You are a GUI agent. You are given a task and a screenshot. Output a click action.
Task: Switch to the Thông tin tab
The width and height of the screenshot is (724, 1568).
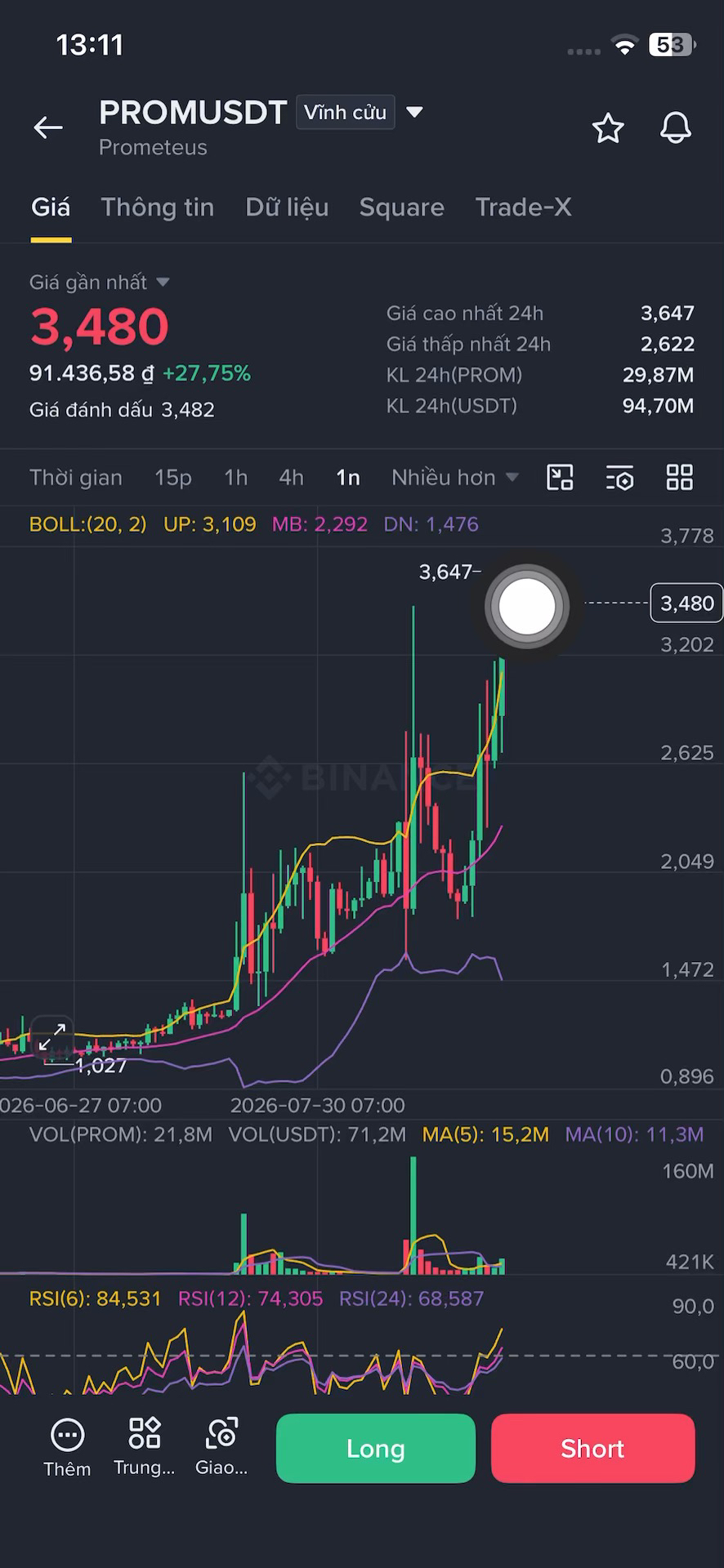pyautogui.click(x=158, y=207)
